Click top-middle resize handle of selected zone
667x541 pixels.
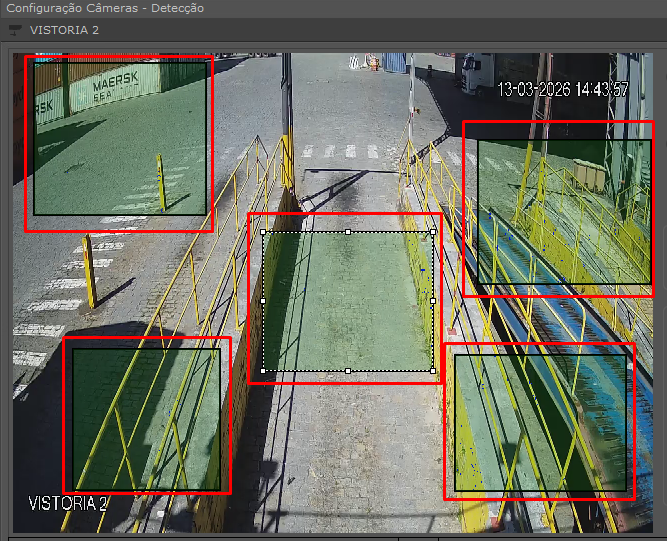tap(348, 232)
